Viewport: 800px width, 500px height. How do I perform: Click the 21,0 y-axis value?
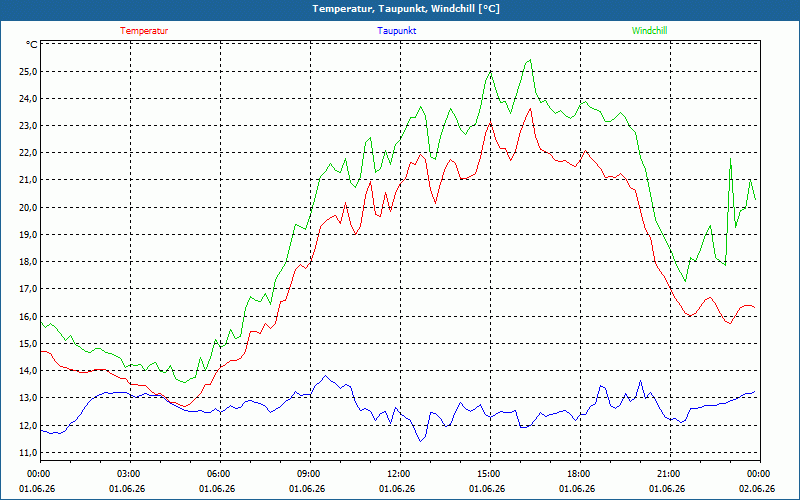(28, 180)
